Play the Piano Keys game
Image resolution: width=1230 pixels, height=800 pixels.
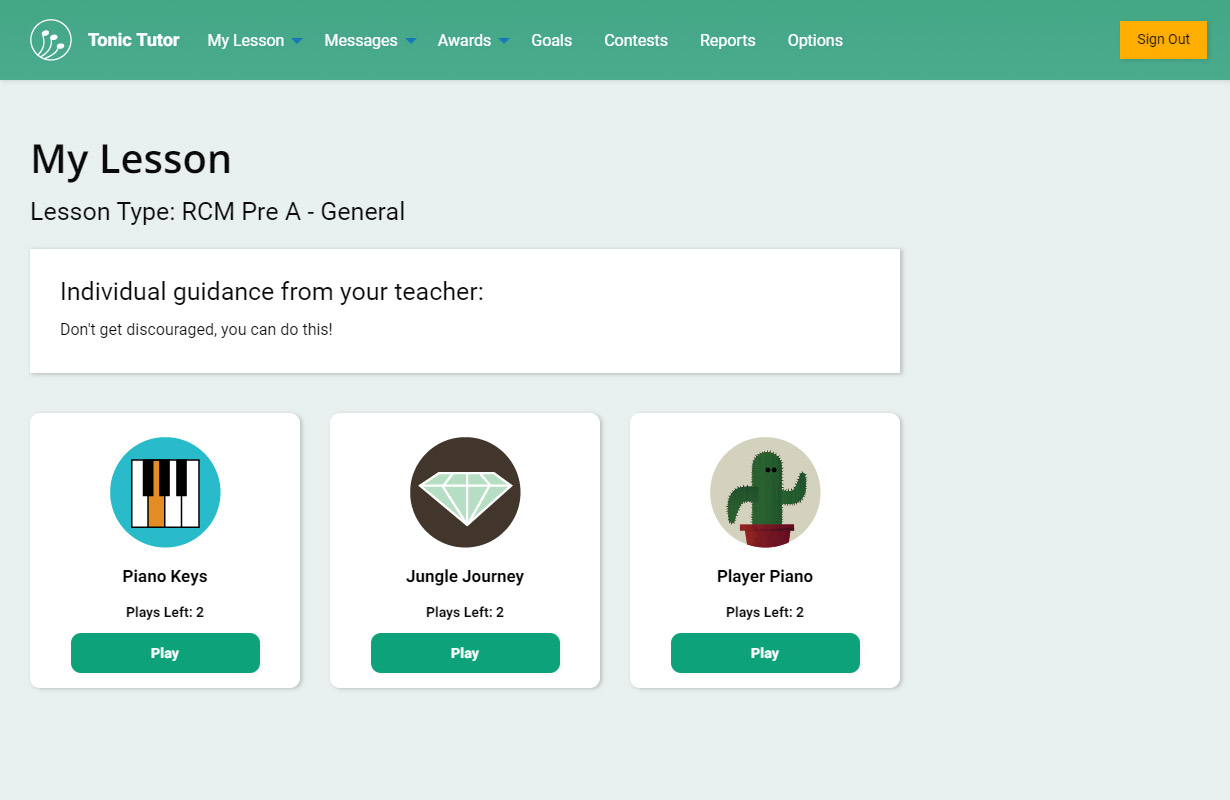coord(165,653)
